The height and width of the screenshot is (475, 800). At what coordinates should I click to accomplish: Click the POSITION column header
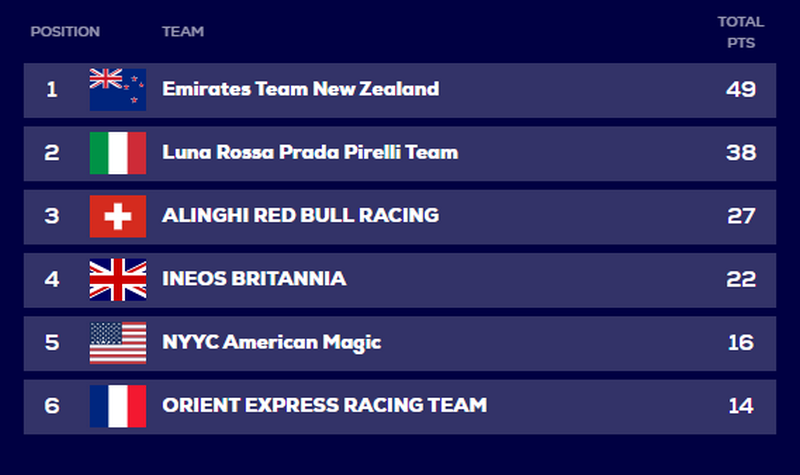[x=65, y=32]
